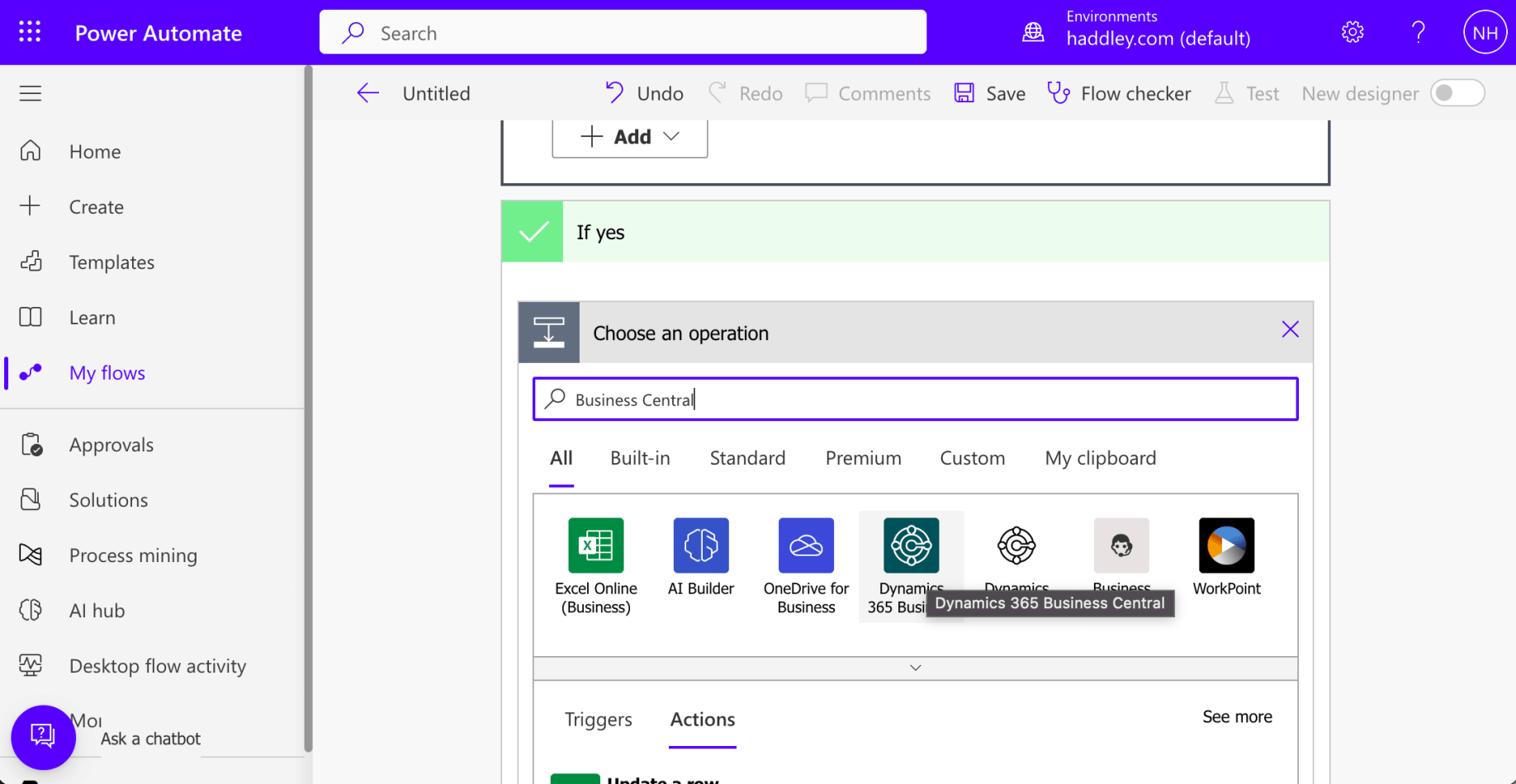Toggle the New designer switch
The width and height of the screenshot is (1516, 784).
pyautogui.click(x=1457, y=93)
